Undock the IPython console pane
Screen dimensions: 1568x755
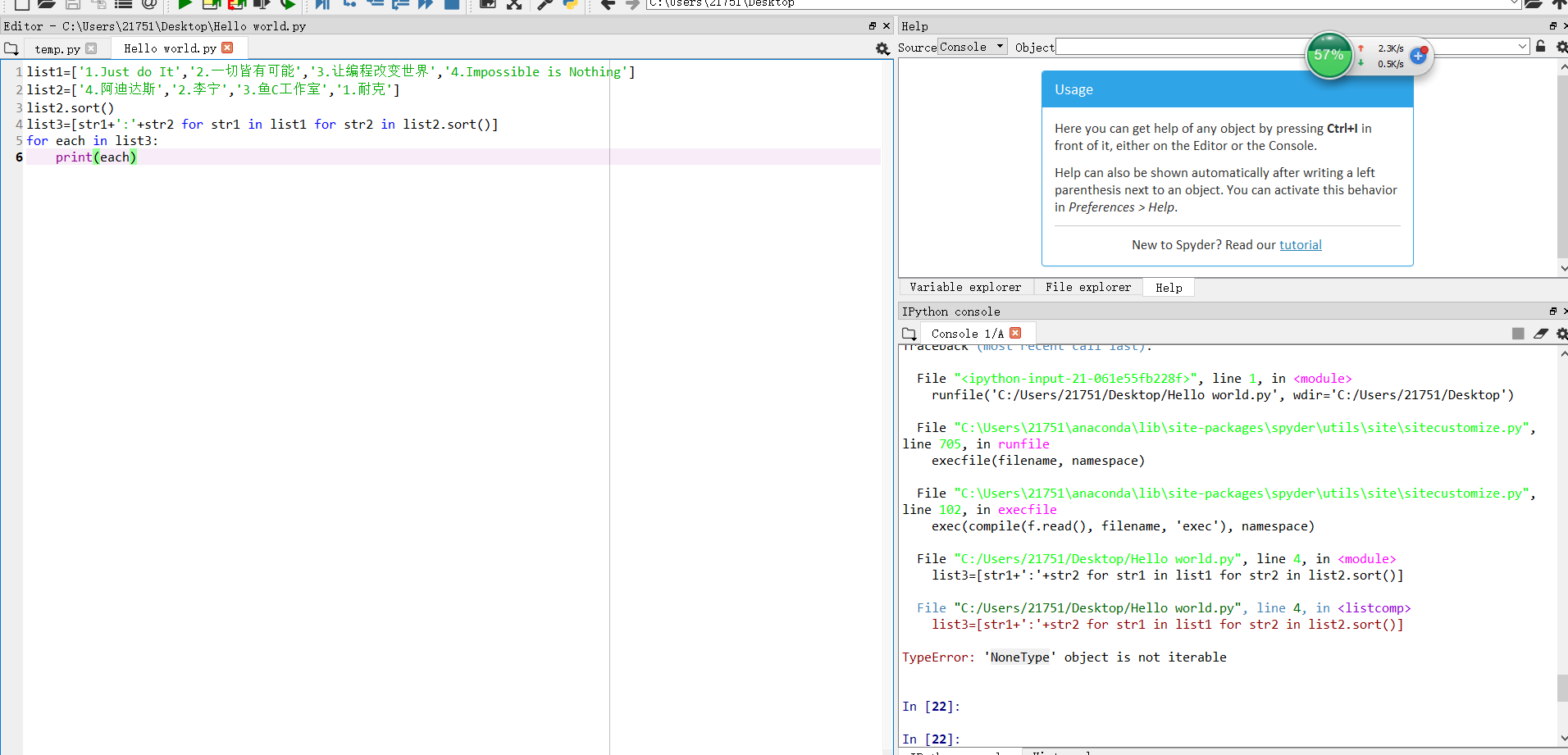coord(1552,312)
